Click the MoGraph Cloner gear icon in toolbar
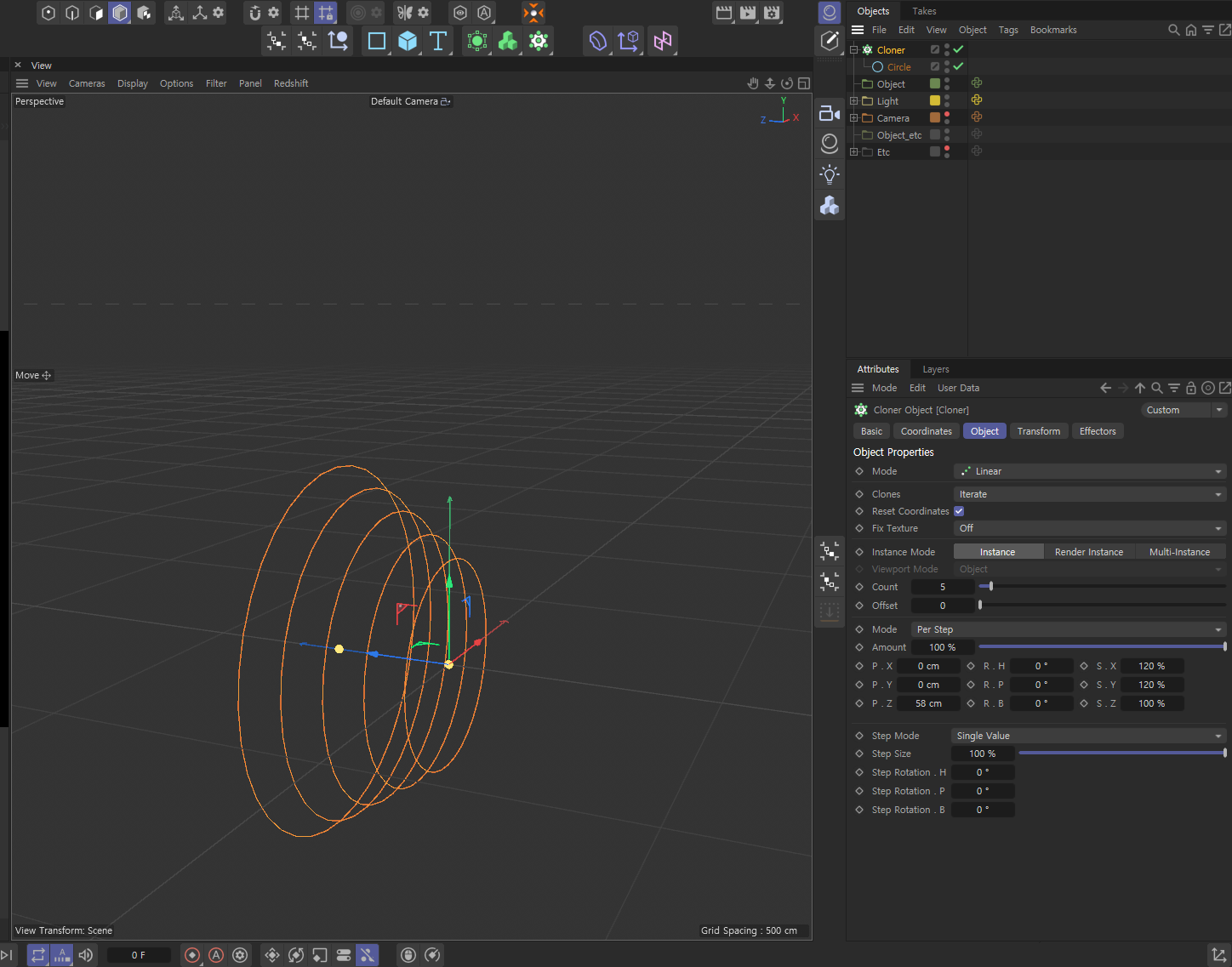 coord(539,41)
